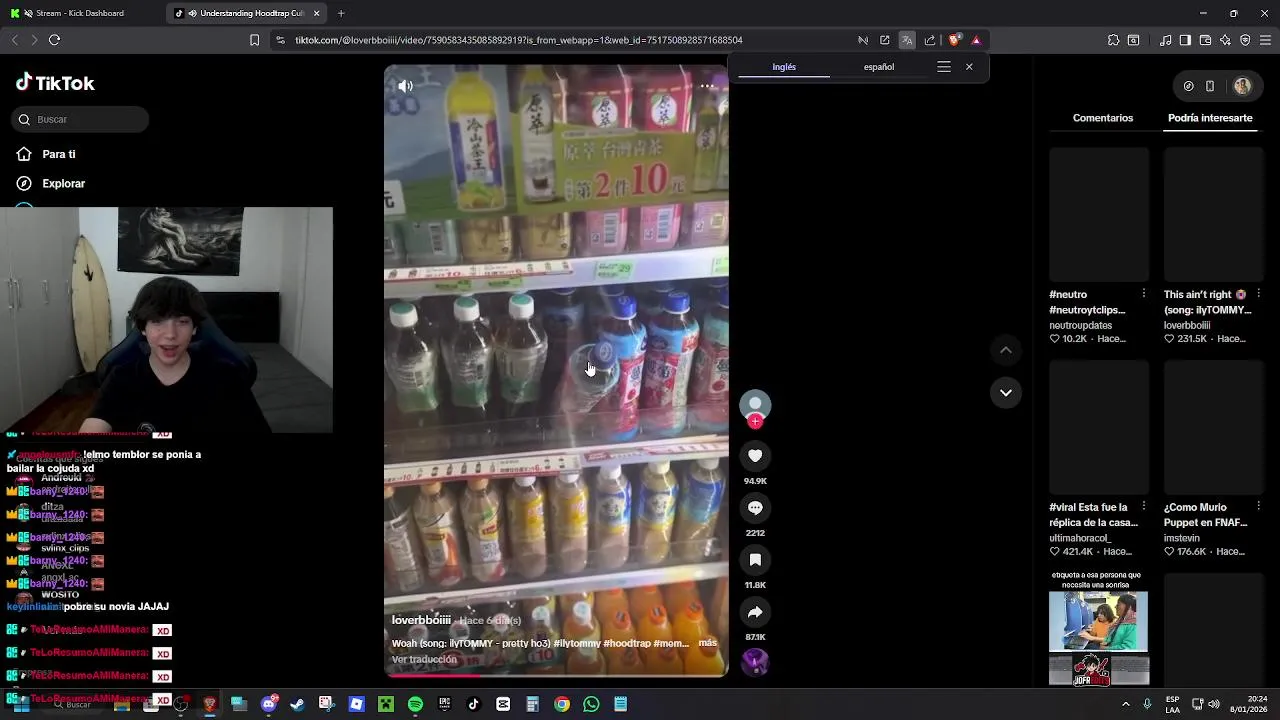Open Steam from taskbar
1280x720 pixels.
coord(297,704)
